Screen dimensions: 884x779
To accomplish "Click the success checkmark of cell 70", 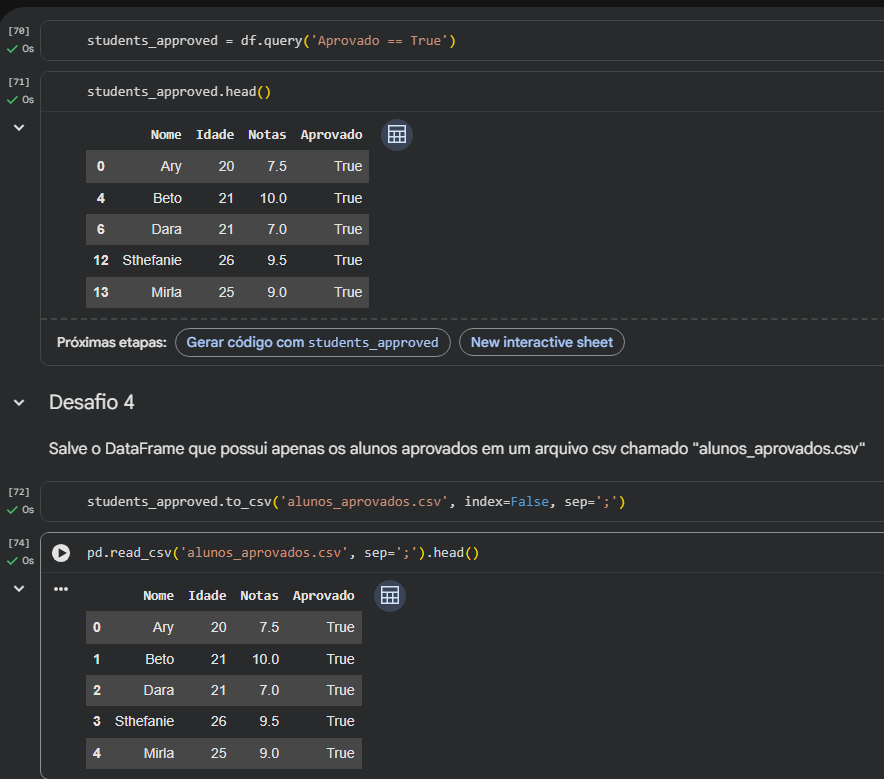I will (12, 49).
